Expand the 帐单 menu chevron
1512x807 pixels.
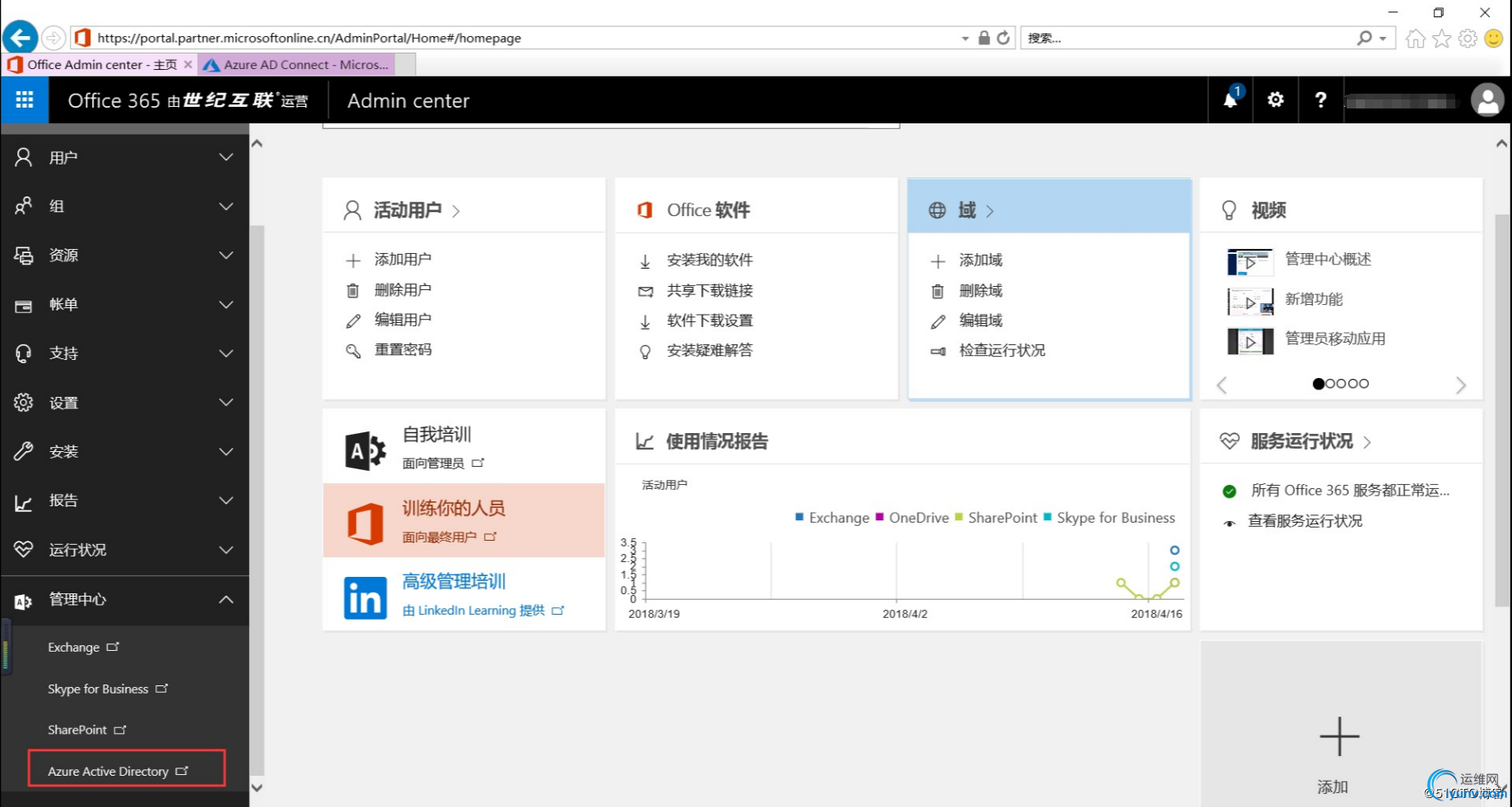[x=226, y=305]
